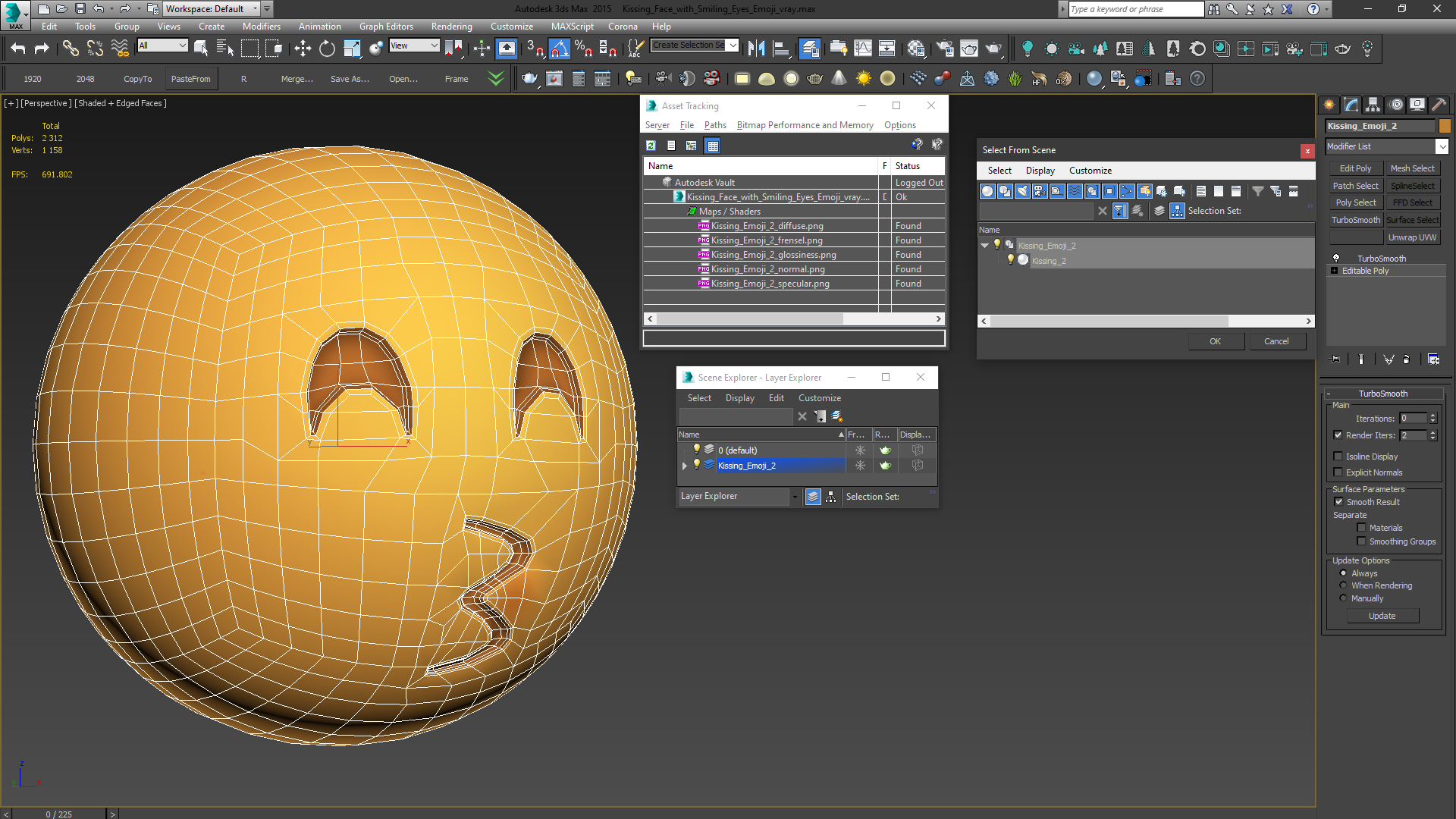The height and width of the screenshot is (819, 1456).
Task: Toggle visibility bulb of Kissing_Emoji_2 layer
Action: tap(696, 465)
